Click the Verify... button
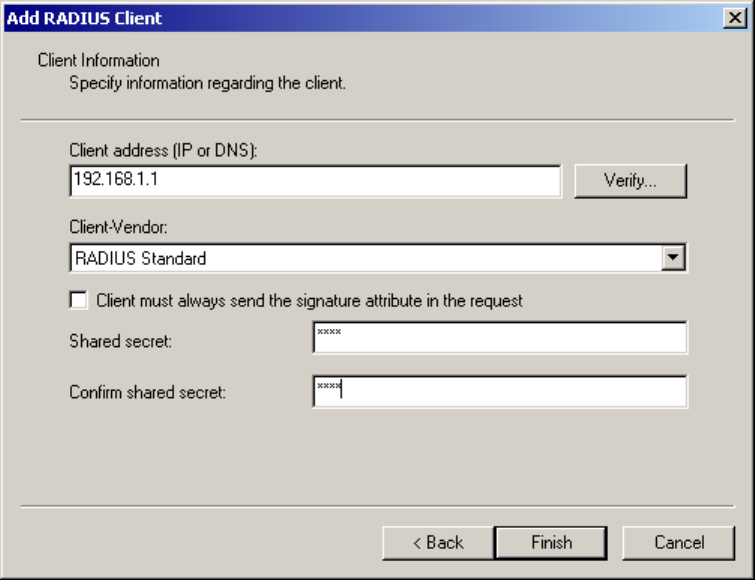755x580 pixels. pos(630,181)
